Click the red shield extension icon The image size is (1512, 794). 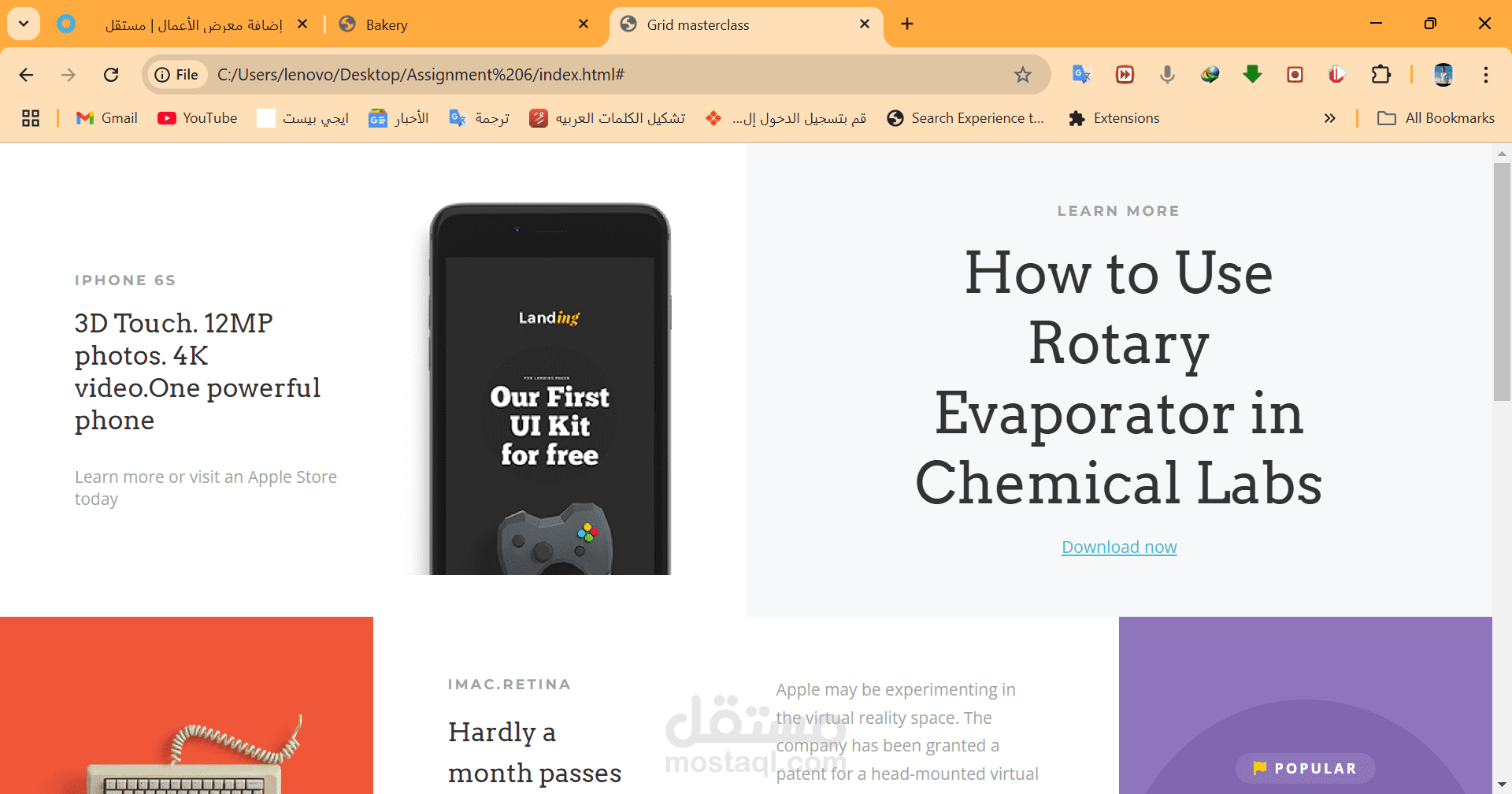(1337, 75)
